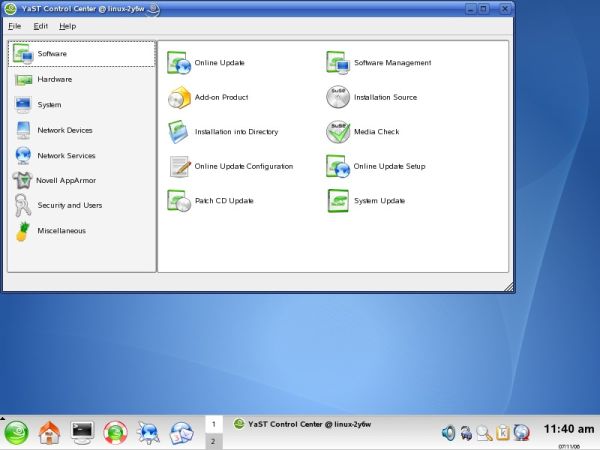Launch System Update icon
The image size is (600, 450).
(338, 201)
